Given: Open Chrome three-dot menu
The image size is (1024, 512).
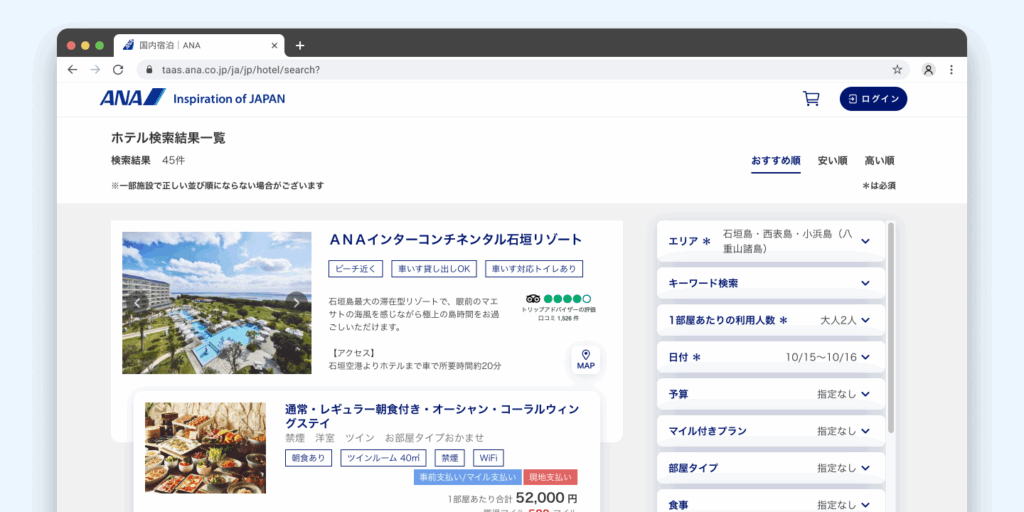Looking at the screenshot, I should point(951,69).
